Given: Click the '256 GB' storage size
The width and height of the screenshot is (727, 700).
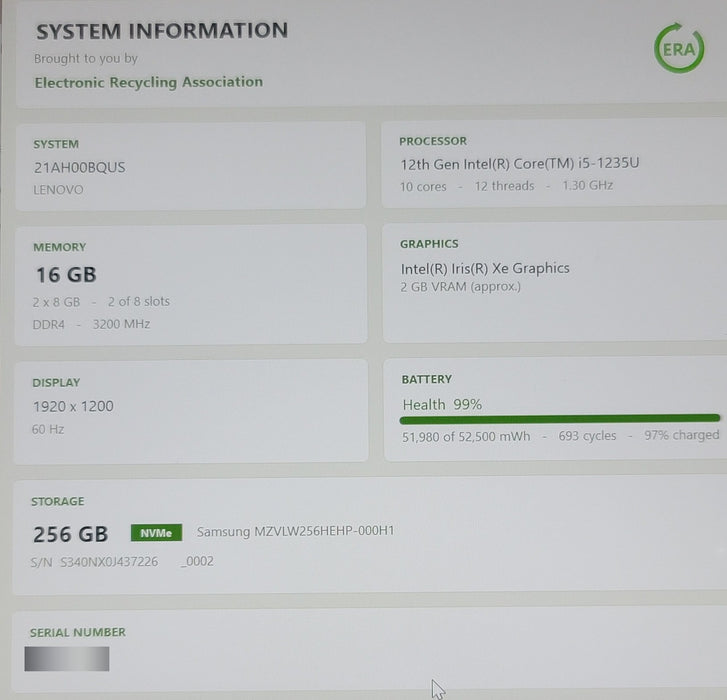Looking at the screenshot, I should 70,534.
